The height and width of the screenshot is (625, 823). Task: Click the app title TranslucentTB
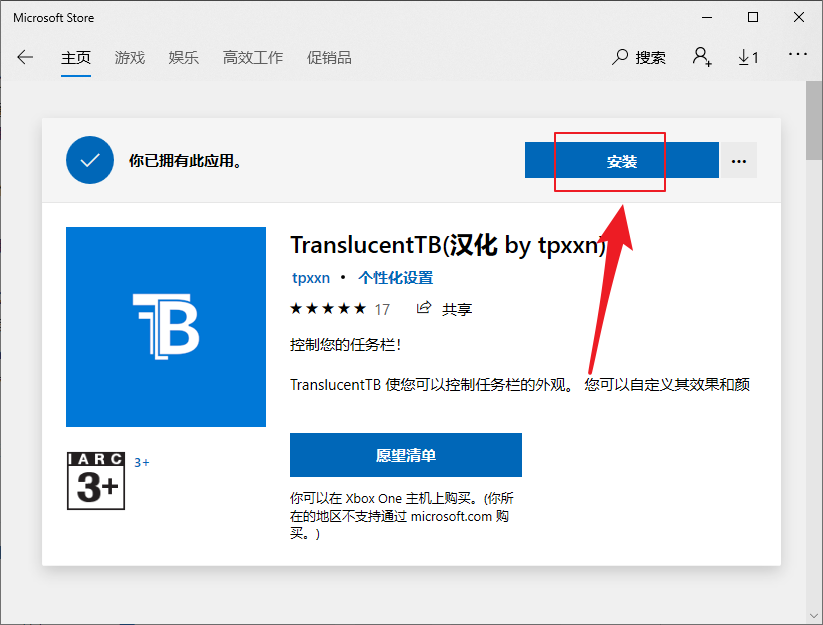pyautogui.click(x=448, y=245)
